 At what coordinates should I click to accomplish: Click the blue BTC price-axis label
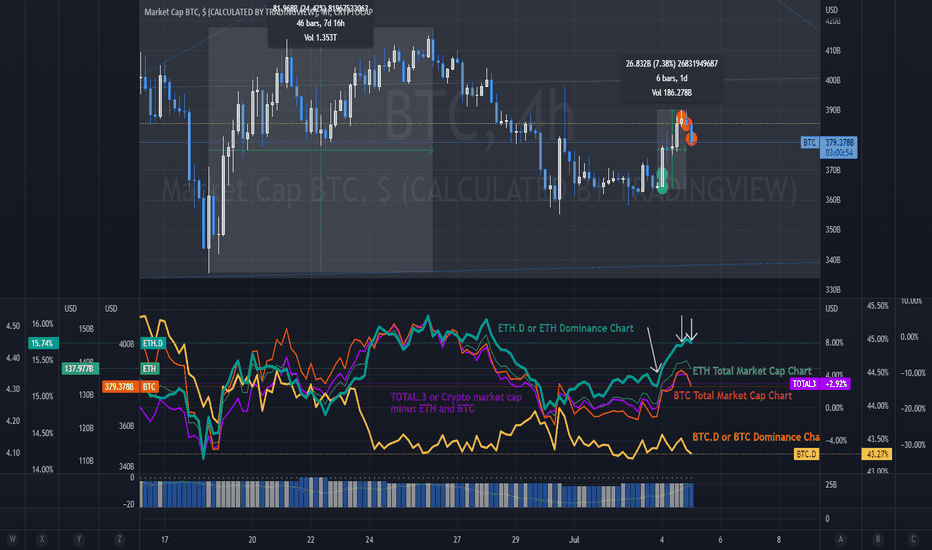click(x=810, y=143)
